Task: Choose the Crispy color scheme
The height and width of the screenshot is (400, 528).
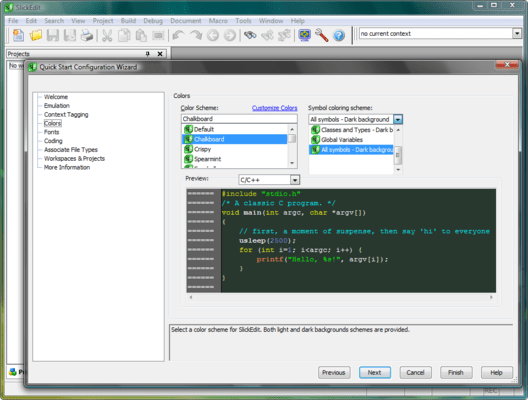Action: pos(234,149)
